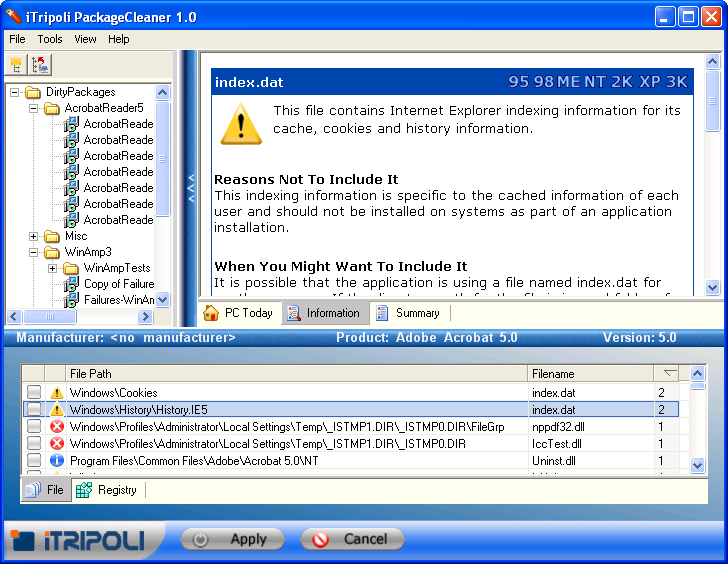The height and width of the screenshot is (564, 728).
Task: Click the iTripoli app icon in title bar
Action: (x=14, y=17)
